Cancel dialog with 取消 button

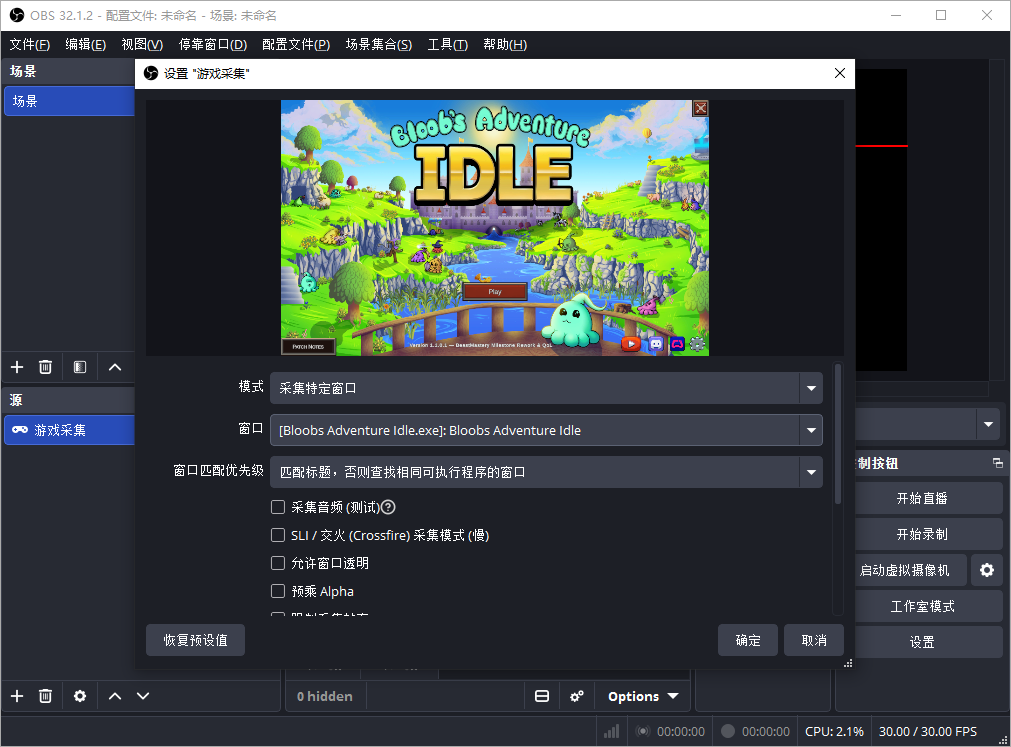[x=814, y=640]
